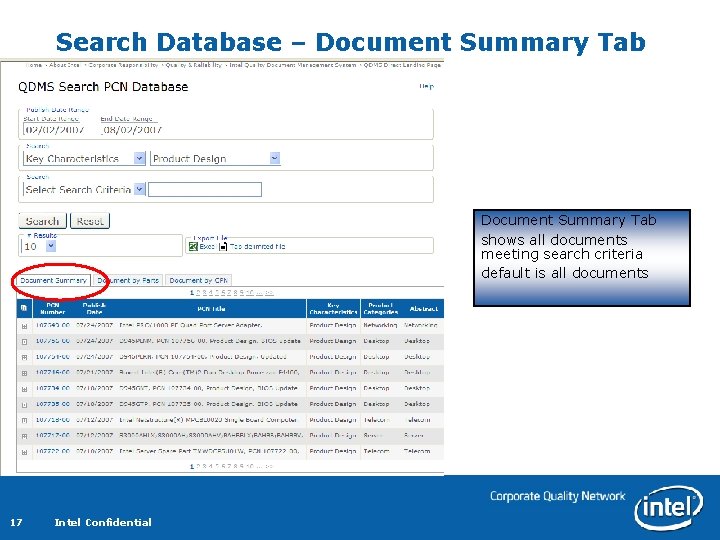
Task: Open the Key Characteristics dropdown
Action: click(140, 158)
